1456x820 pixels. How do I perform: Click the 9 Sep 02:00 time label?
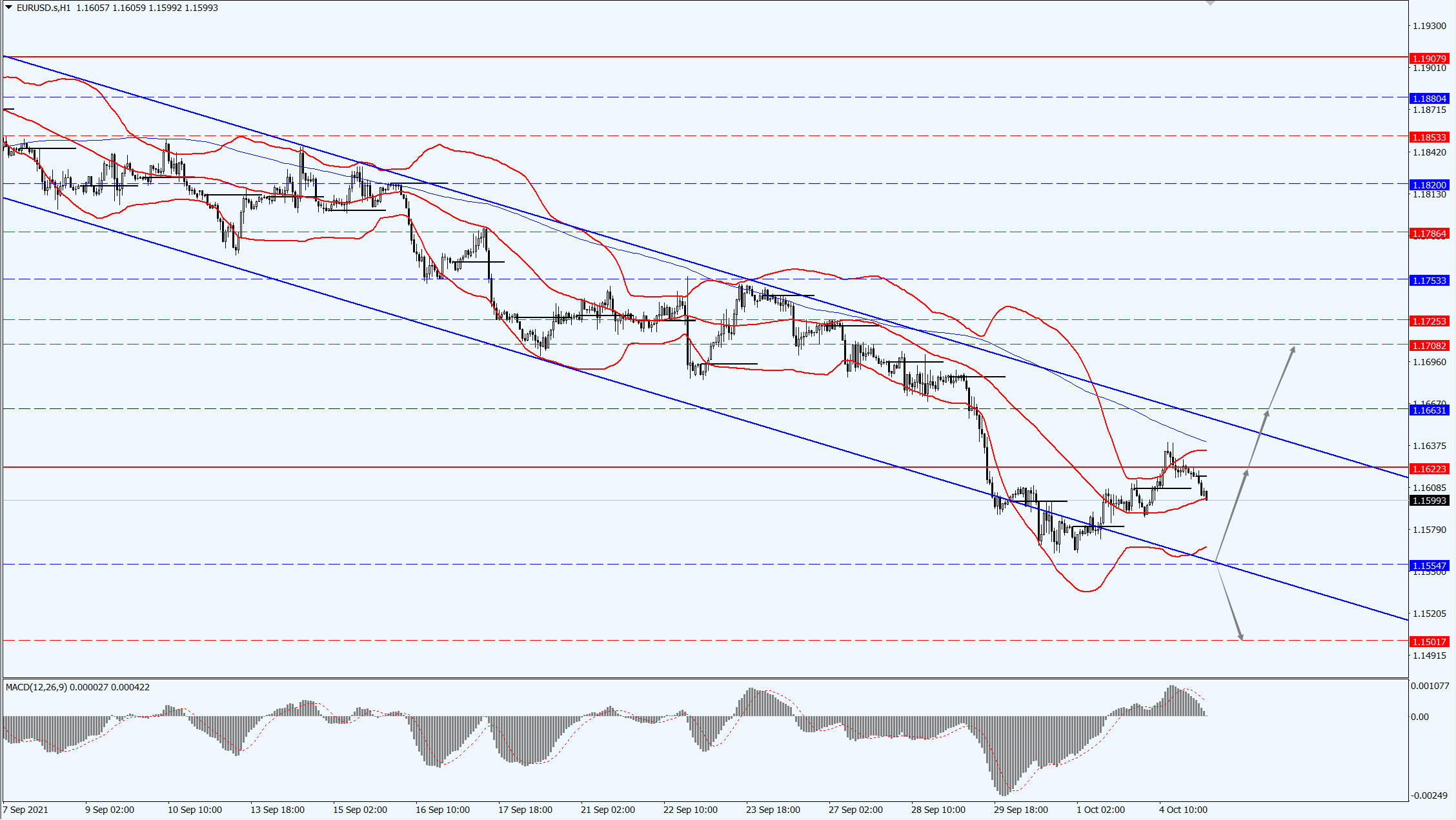(x=110, y=810)
